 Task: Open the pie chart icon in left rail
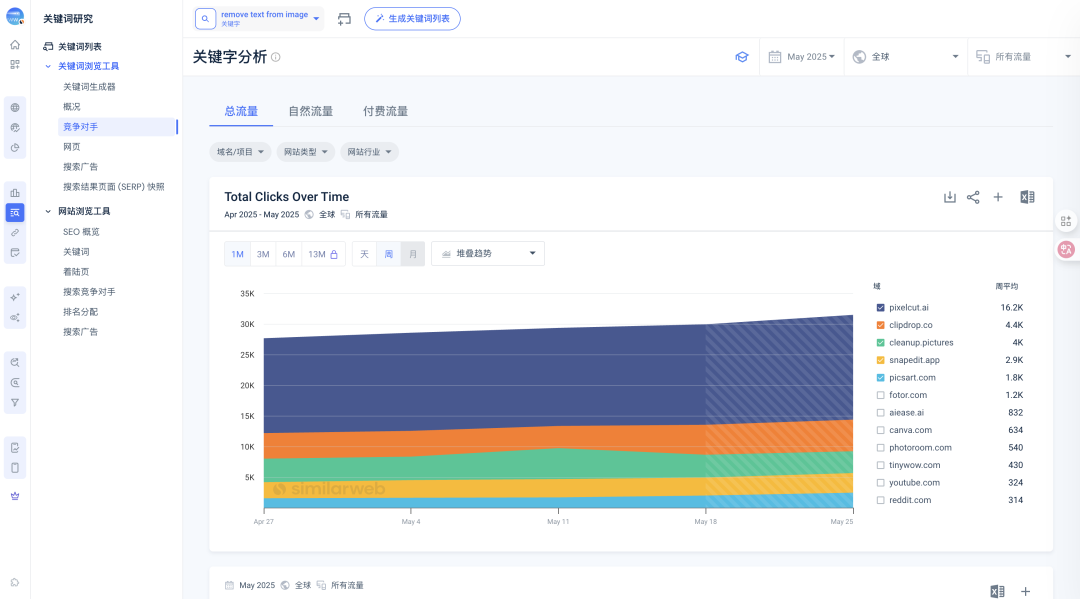tap(14, 148)
